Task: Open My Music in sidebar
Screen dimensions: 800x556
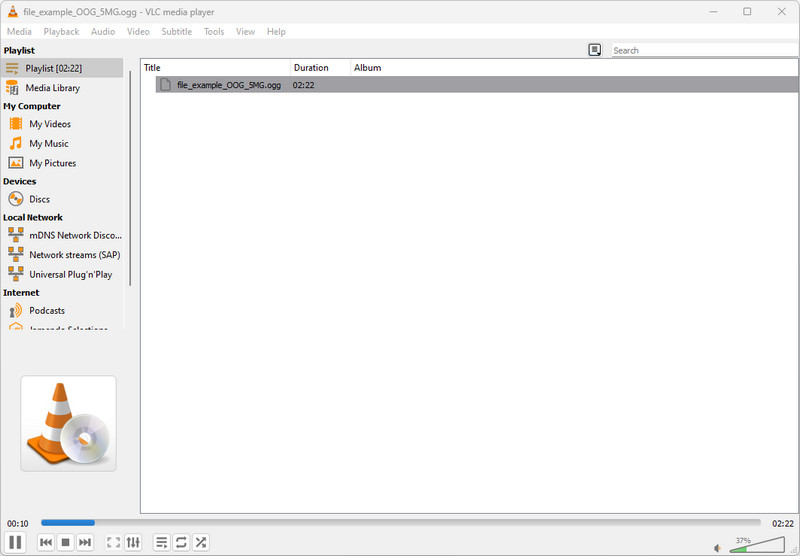Action: (x=62, y=143)
